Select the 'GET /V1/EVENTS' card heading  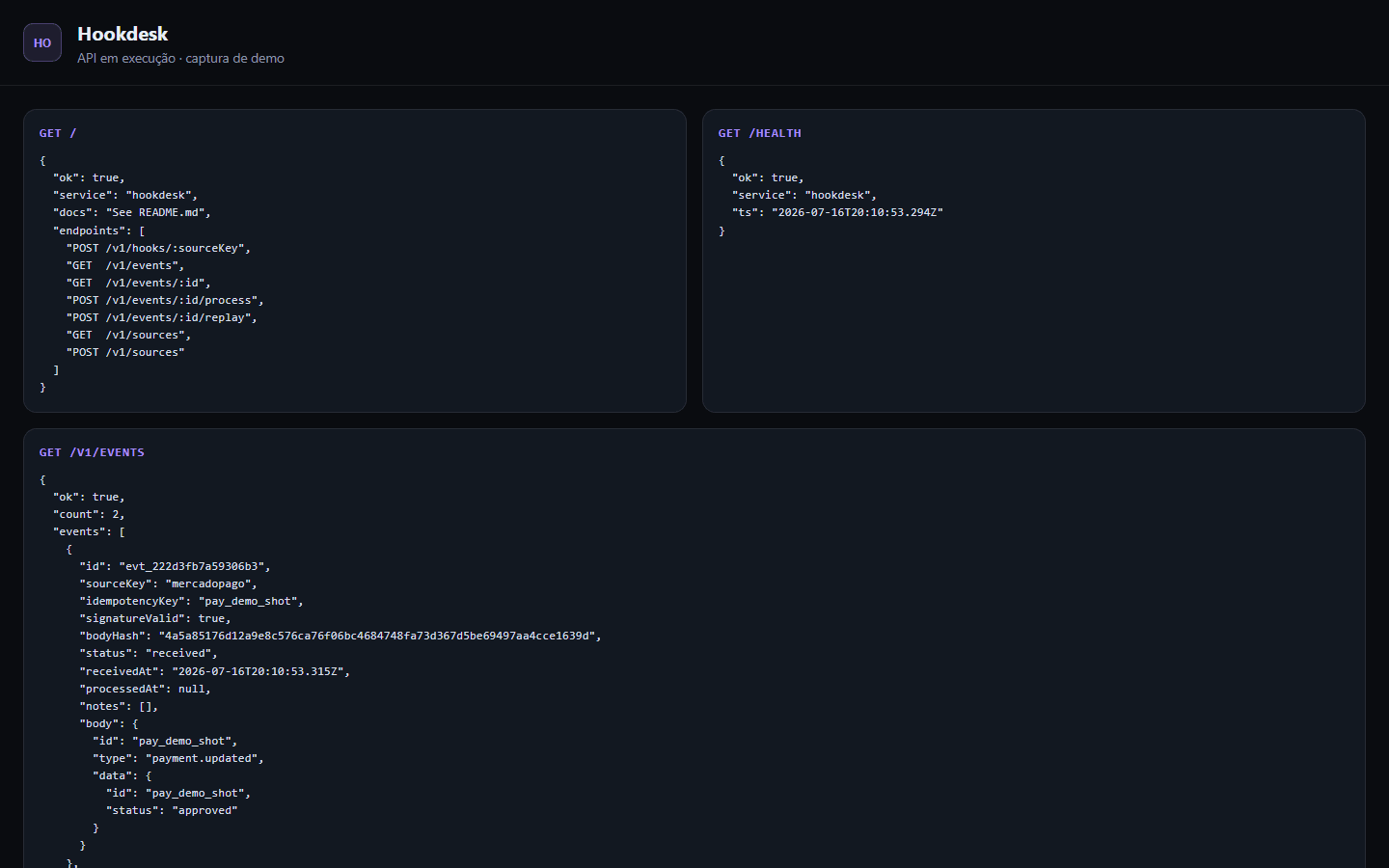(x=92, y=452)
